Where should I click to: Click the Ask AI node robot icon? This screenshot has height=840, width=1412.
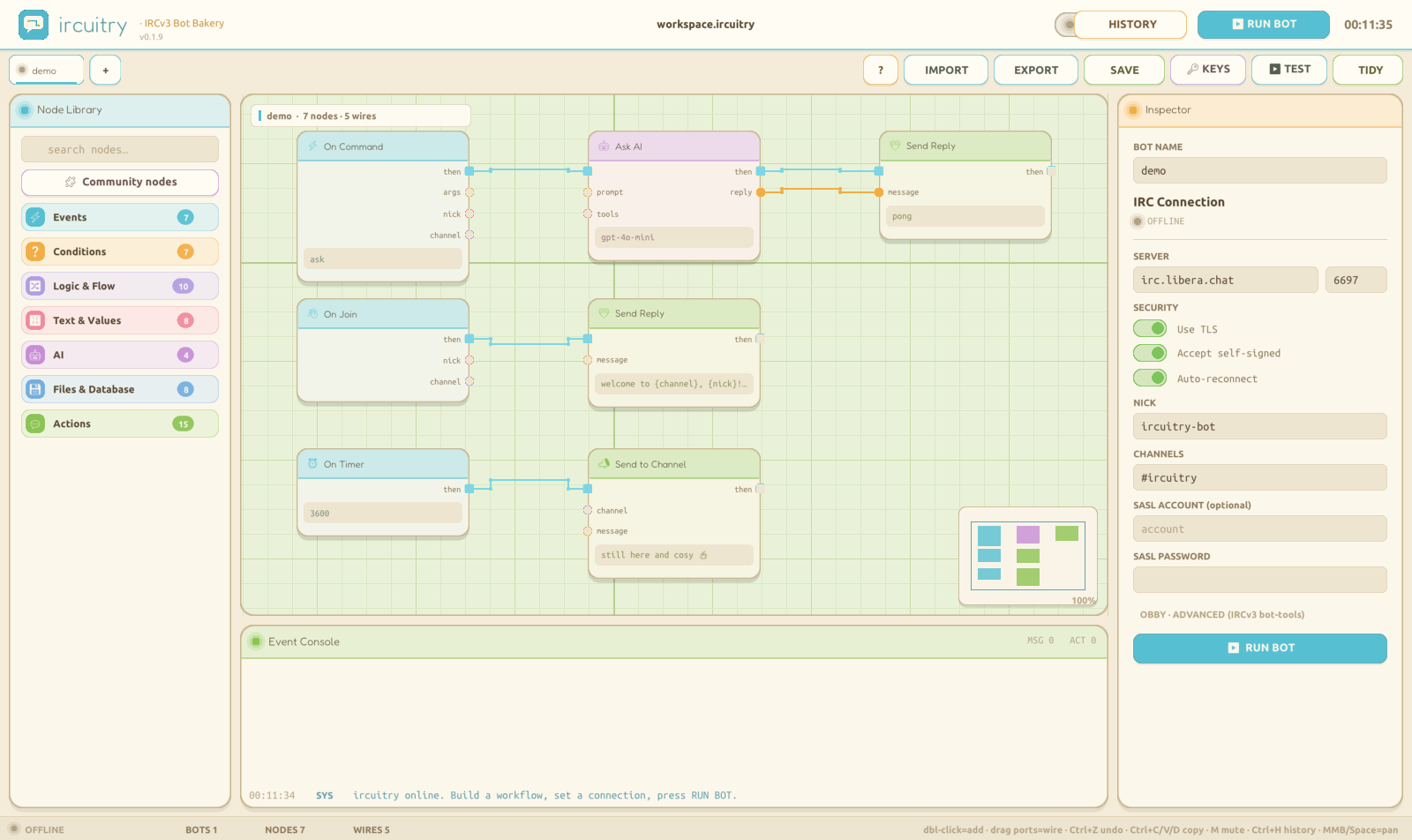pyautogui.click(x=604, y=146)
